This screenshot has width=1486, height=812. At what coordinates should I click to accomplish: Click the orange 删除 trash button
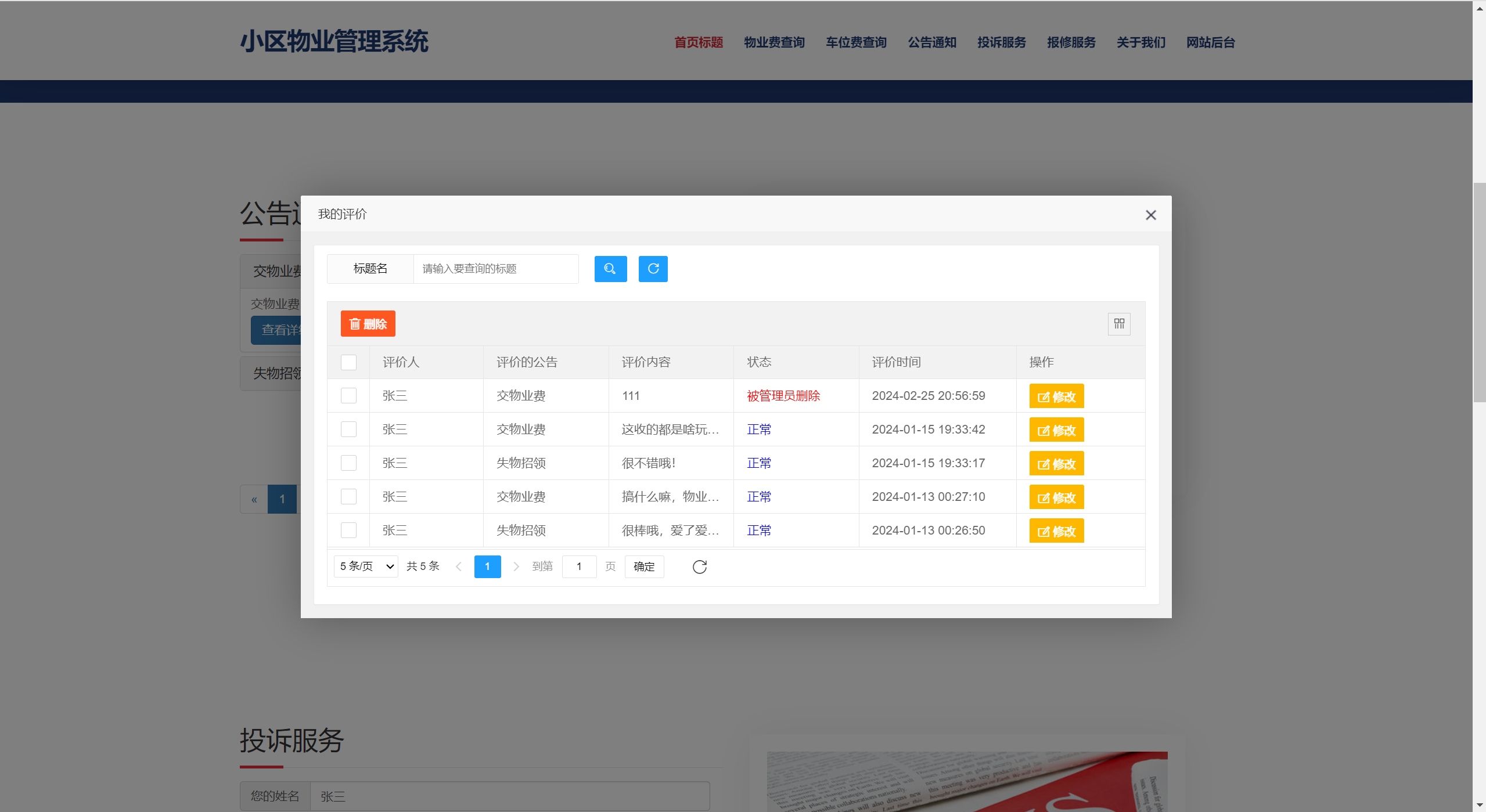coord(368,324)
